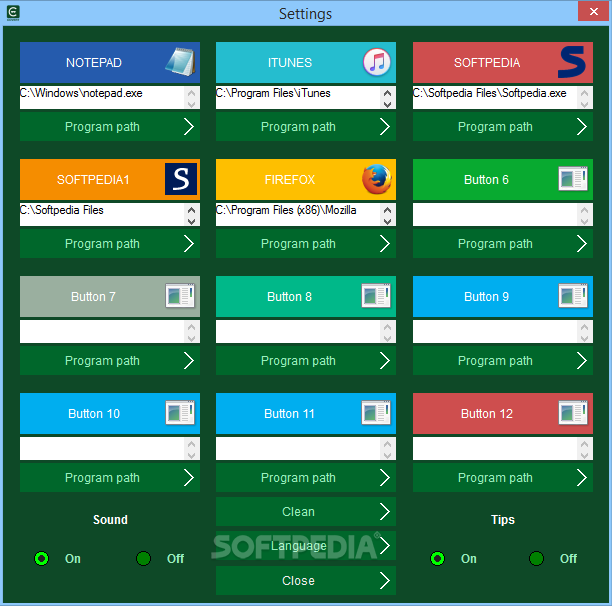The width and height of the screenshot is (612, 606).
Task: Click the SOFTPEDIA red tile name label
Action: coord(487,62)
